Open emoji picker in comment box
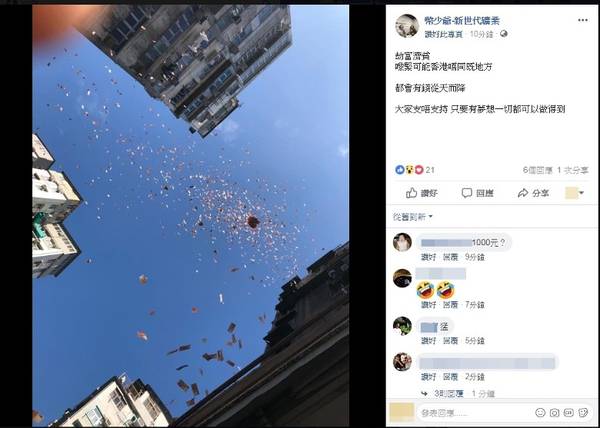 point(540,413)
